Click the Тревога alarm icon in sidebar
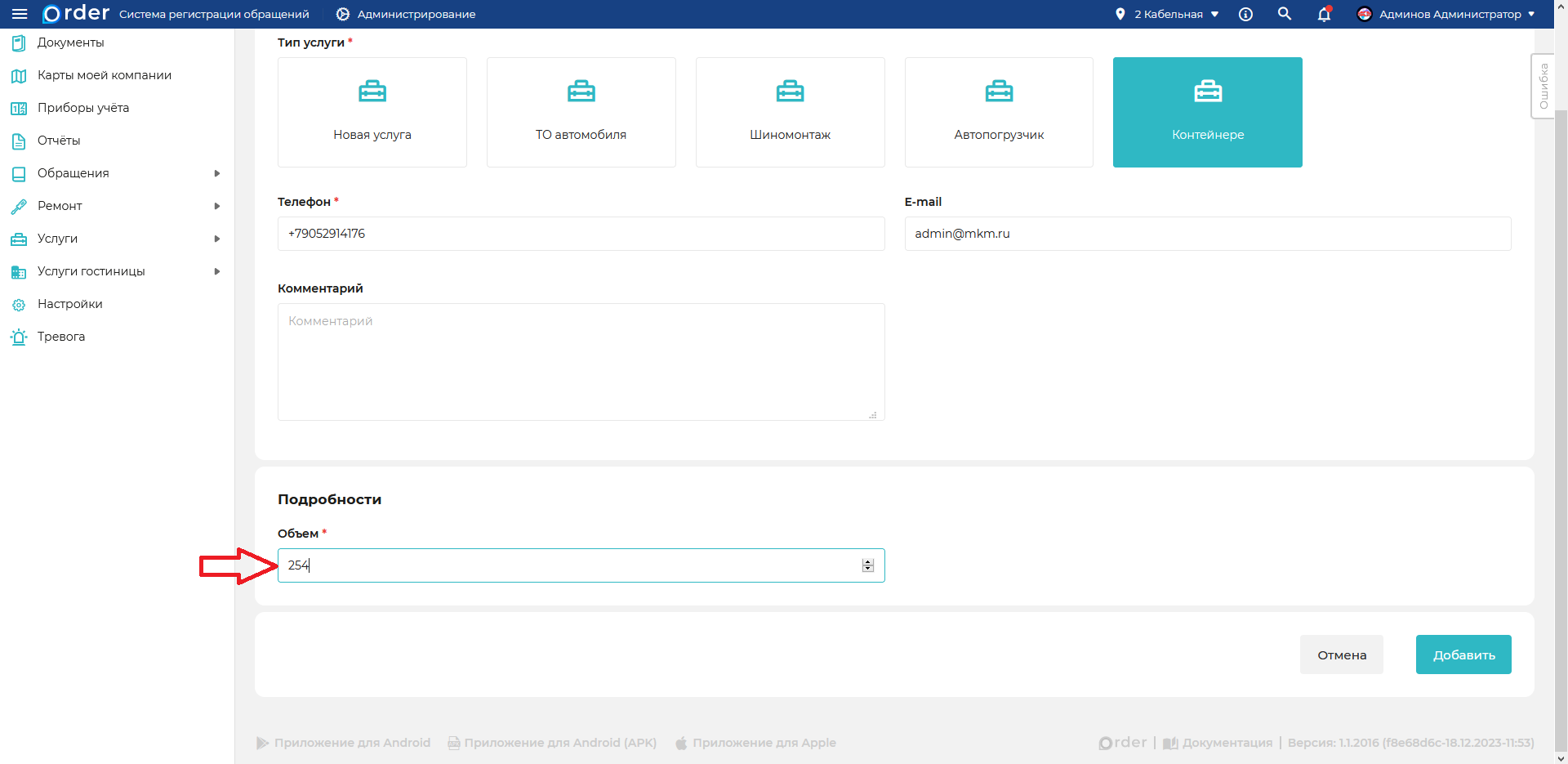The height and width of the screenshot is (764, 1568). click(19, 337)
